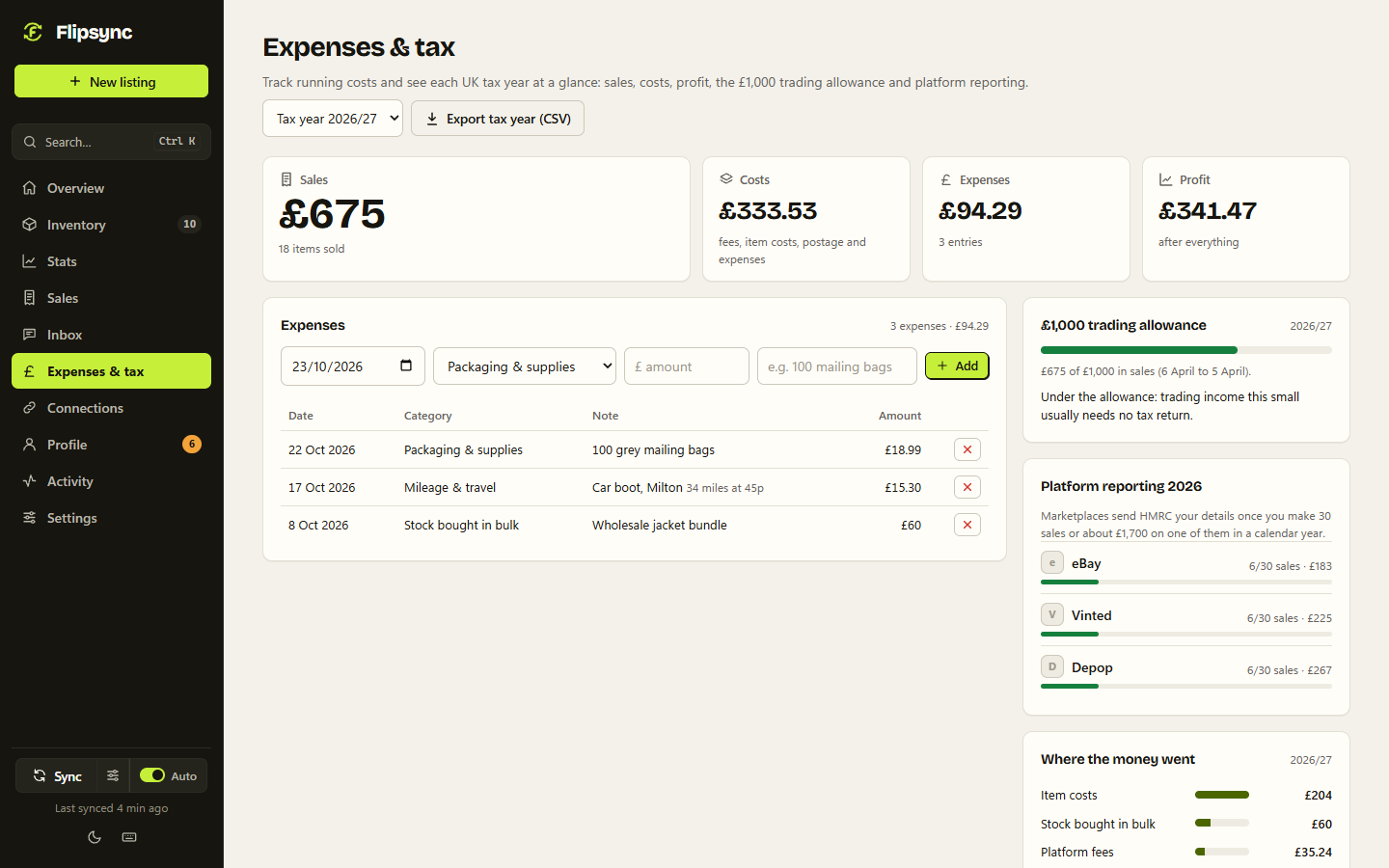This screenshot has width=1389, height=868.
Task: Focus the expense note input field
Action: pyautogui.click(x=837, y=366)
